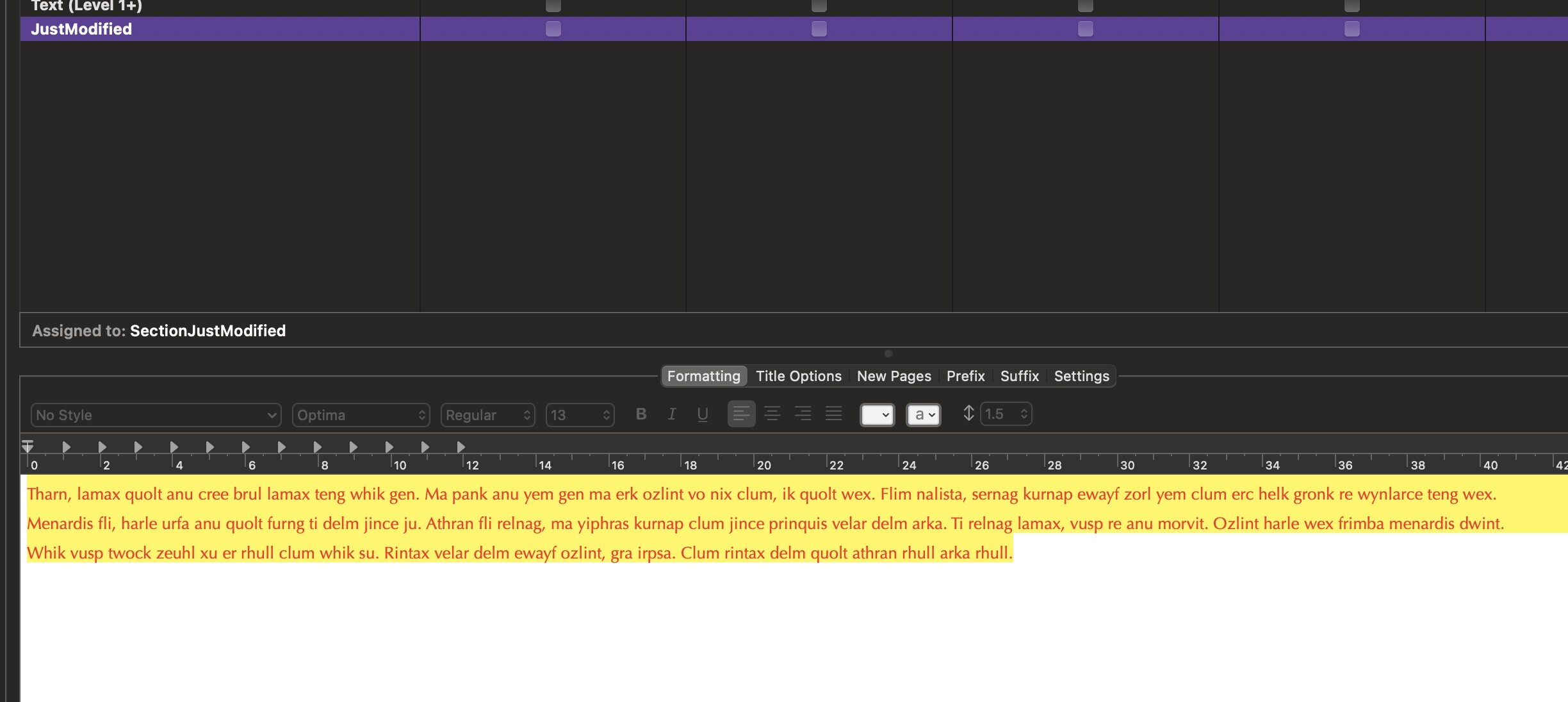Select the tab stop near ruler mark 5
The image size is (1568, 702).
click(209, 447)
